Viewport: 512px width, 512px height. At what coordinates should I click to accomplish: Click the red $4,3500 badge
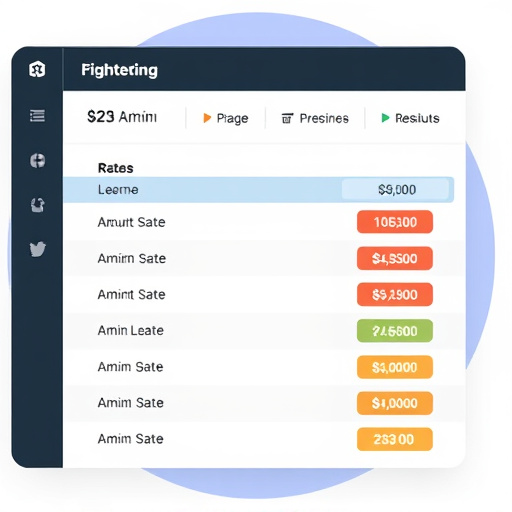(x=395, y=258)
